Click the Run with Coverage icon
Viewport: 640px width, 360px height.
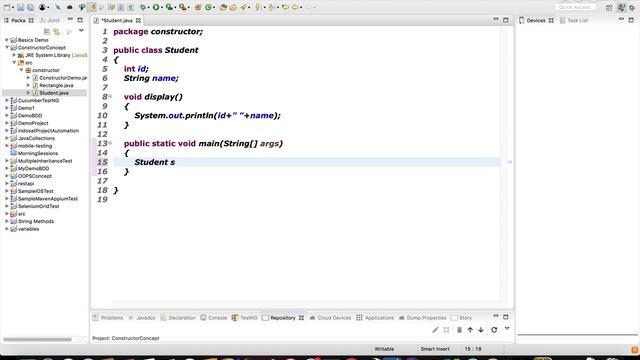tap(169, 7)
